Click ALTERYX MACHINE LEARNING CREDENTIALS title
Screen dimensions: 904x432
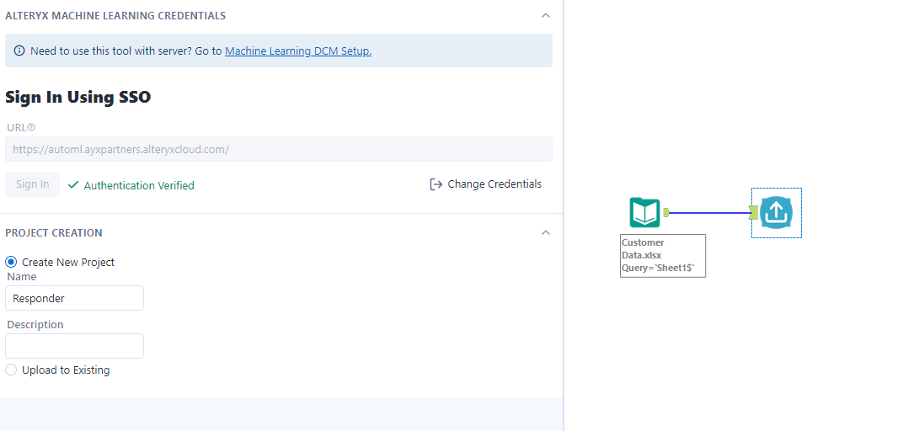coord(115,16)
